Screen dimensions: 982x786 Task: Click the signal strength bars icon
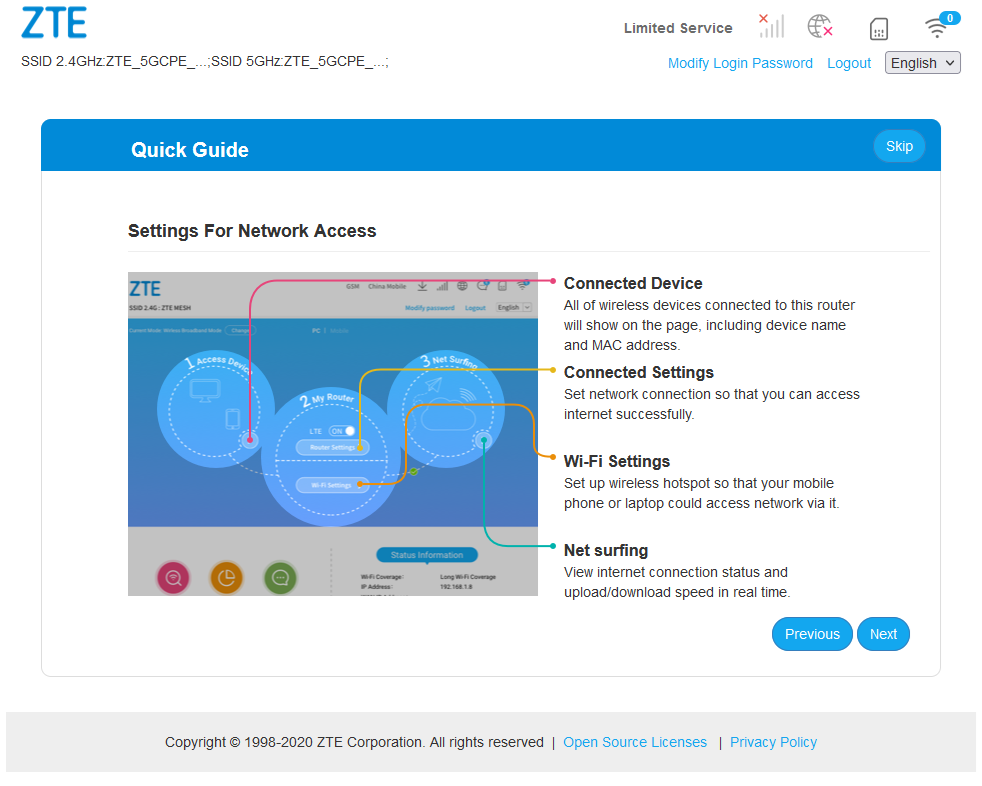[x=771, y=26]
